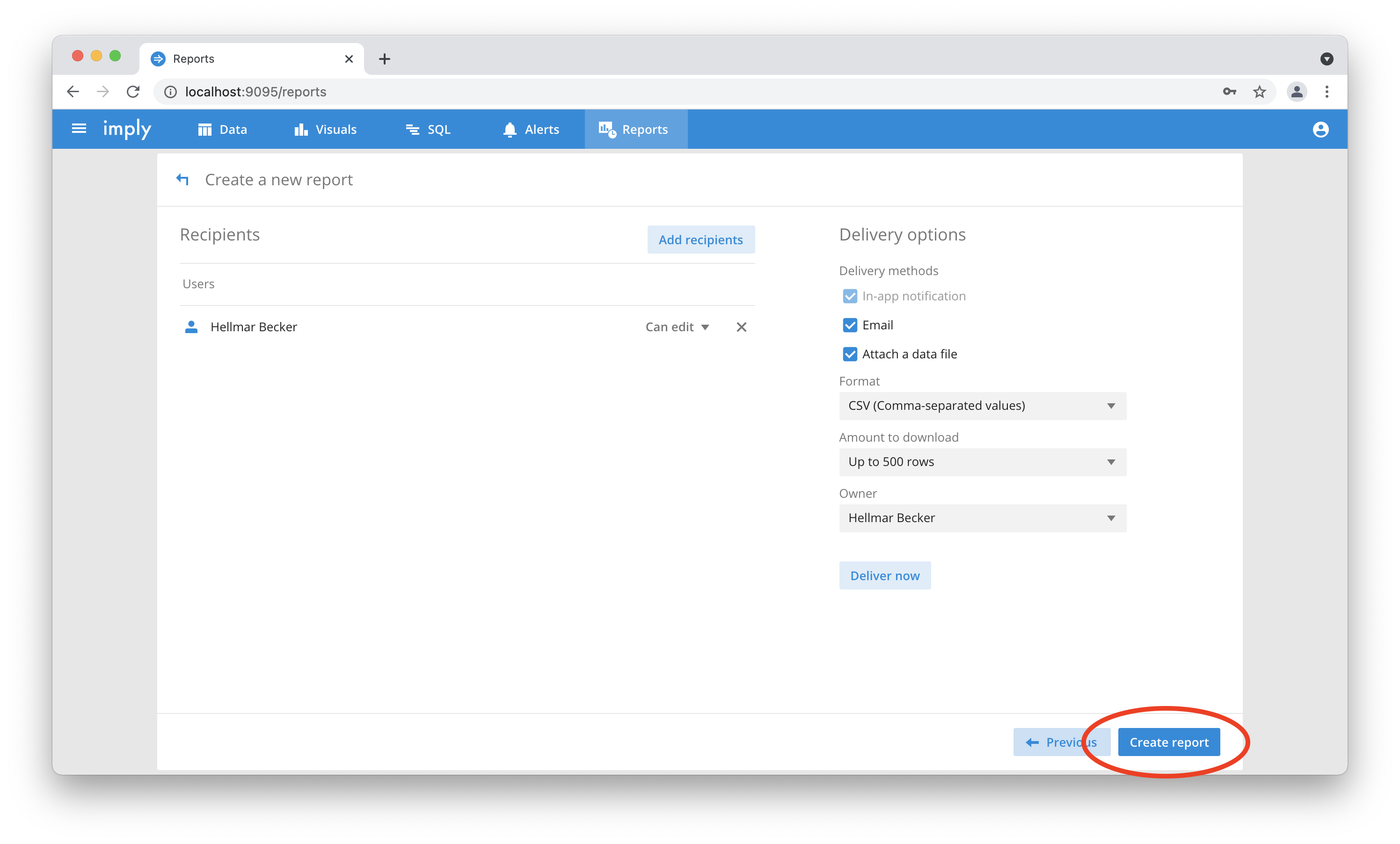Click the back arrow beside Create a new report
Viewport: 1400px width, 844px height.
point(182,180)
